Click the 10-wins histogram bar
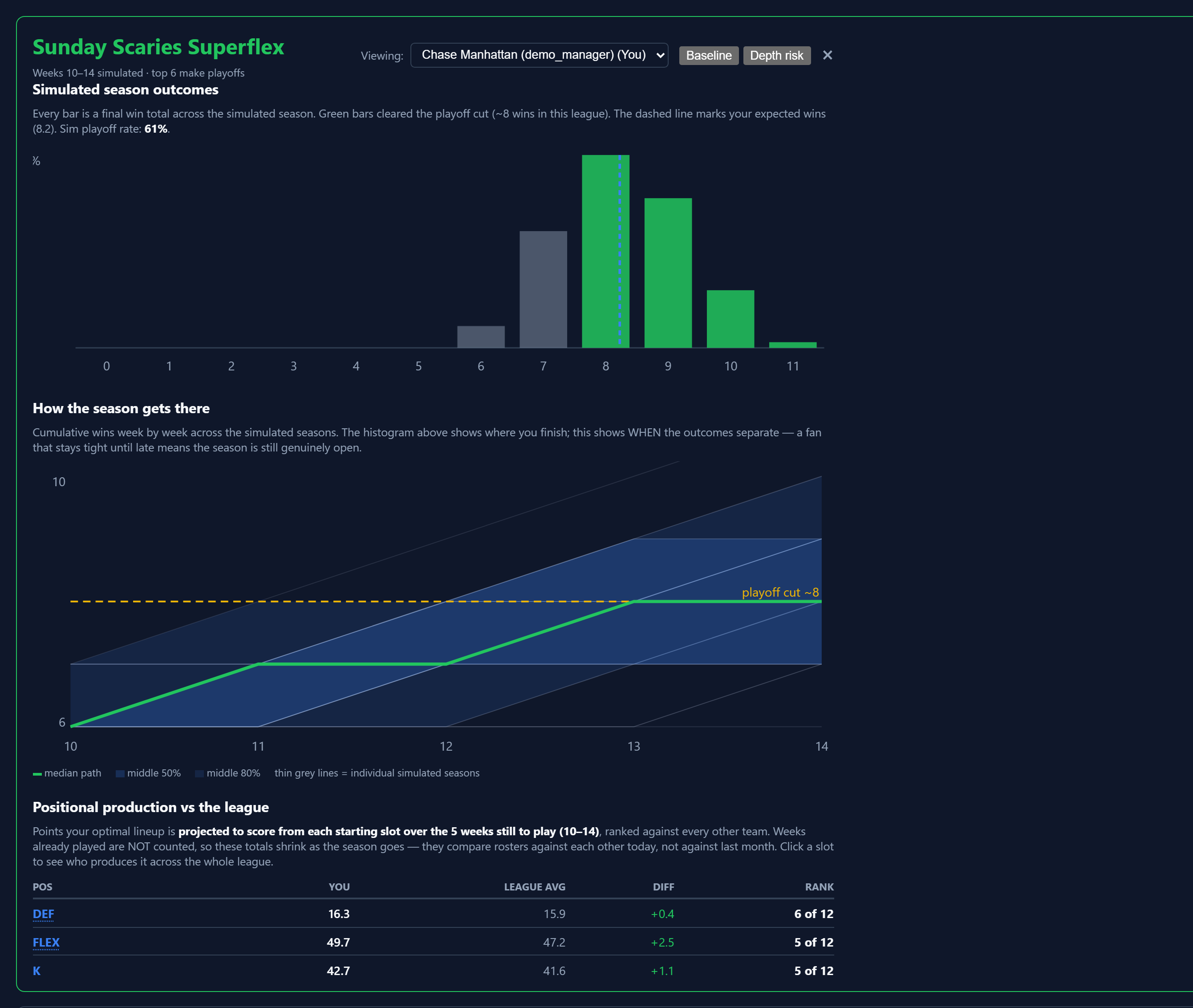 coord(730,319)
